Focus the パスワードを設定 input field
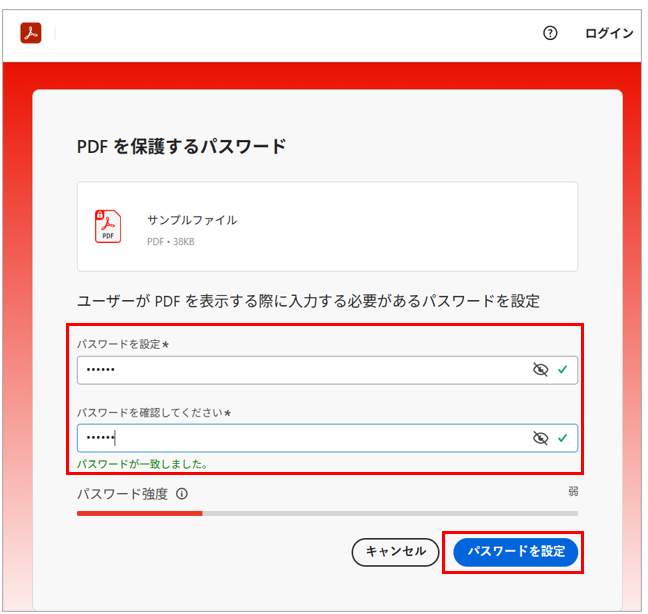Image resolution: width=648 pixels, height=614 pixels. point(300,370)
